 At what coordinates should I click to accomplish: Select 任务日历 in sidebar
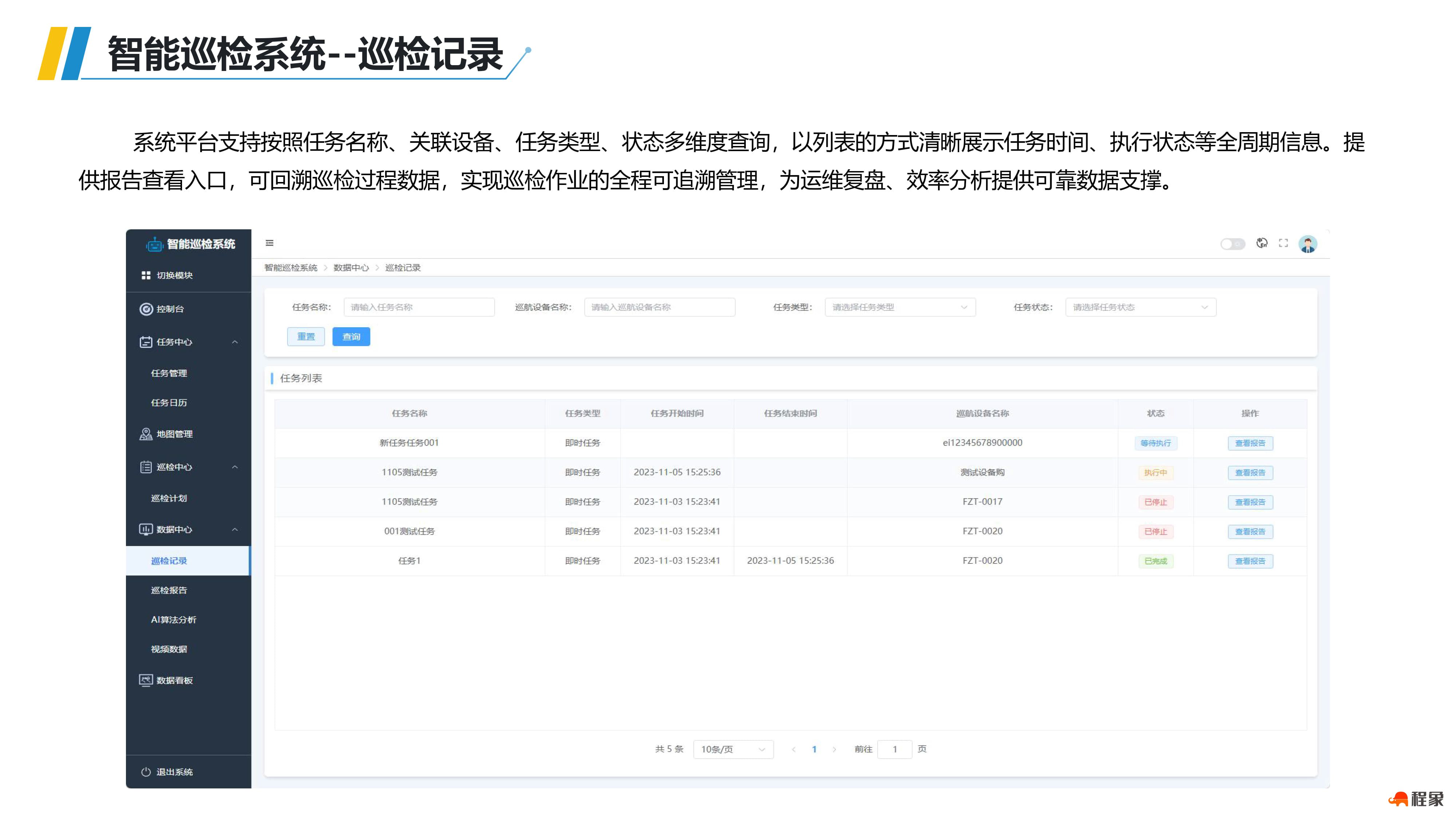pyautogui.click(x=169, y=403)
